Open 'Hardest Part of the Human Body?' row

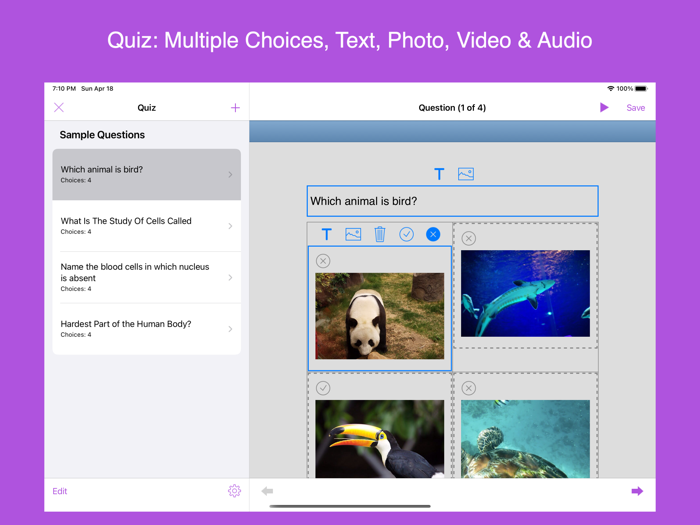pos(146,329)
